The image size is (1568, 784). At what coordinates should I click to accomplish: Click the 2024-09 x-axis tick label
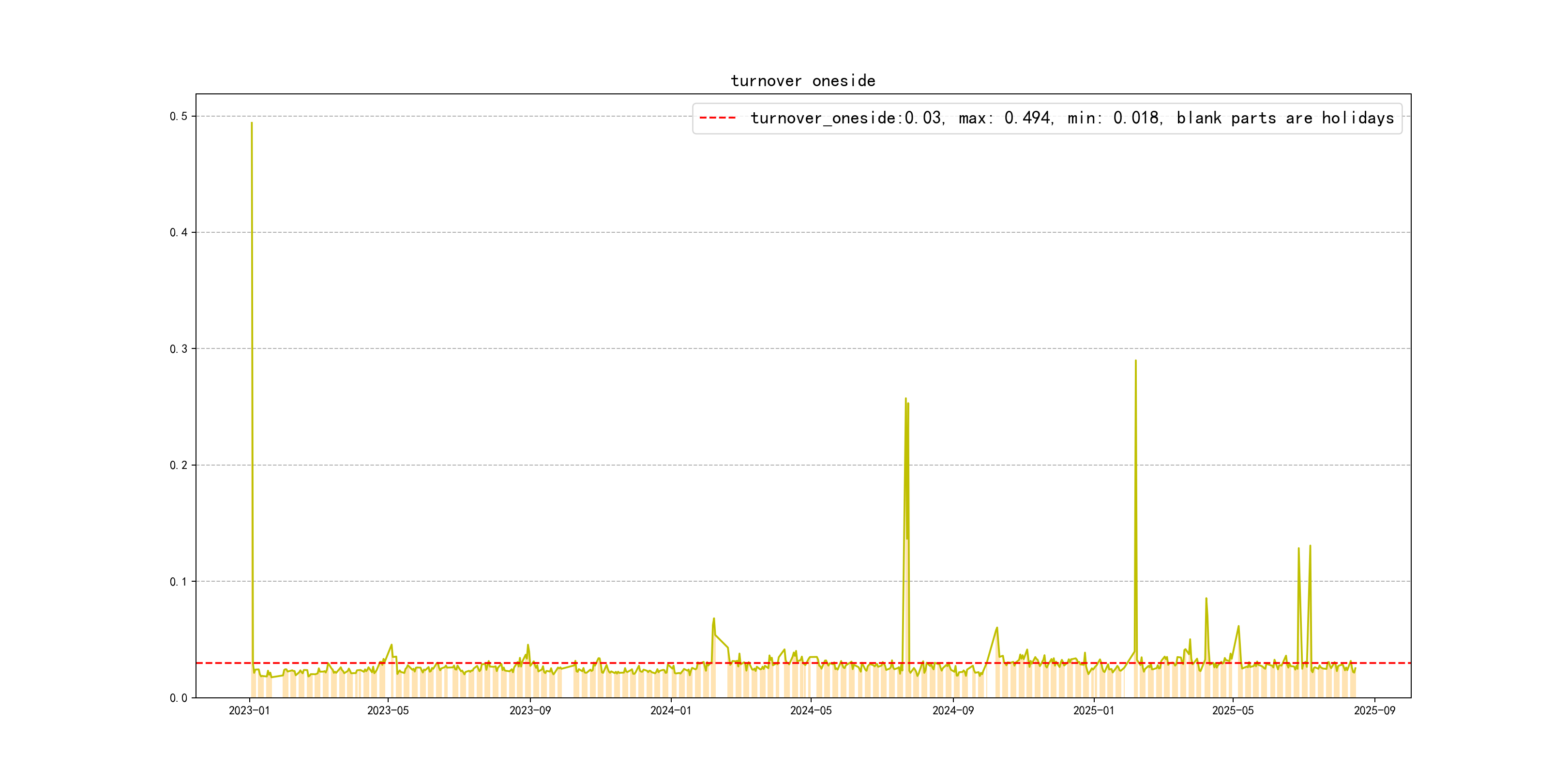952,710
